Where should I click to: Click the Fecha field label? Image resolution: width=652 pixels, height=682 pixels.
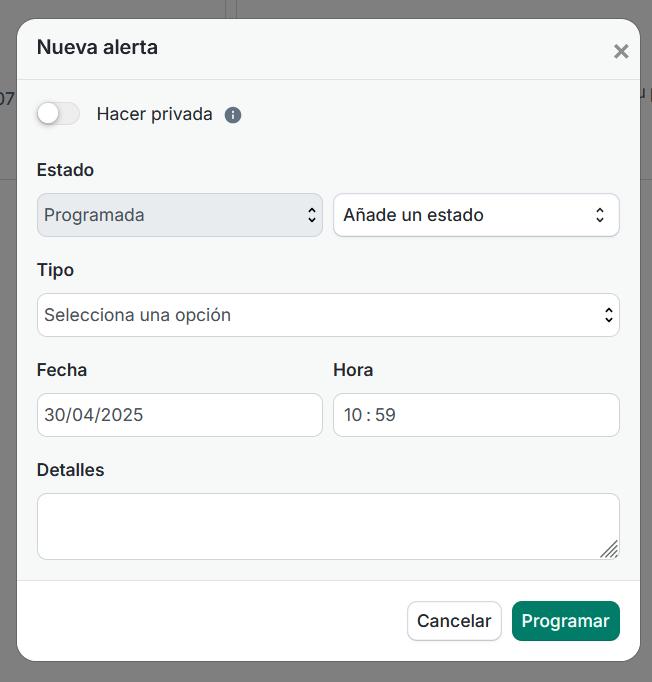pyautogui.click(x=62, y=370)
